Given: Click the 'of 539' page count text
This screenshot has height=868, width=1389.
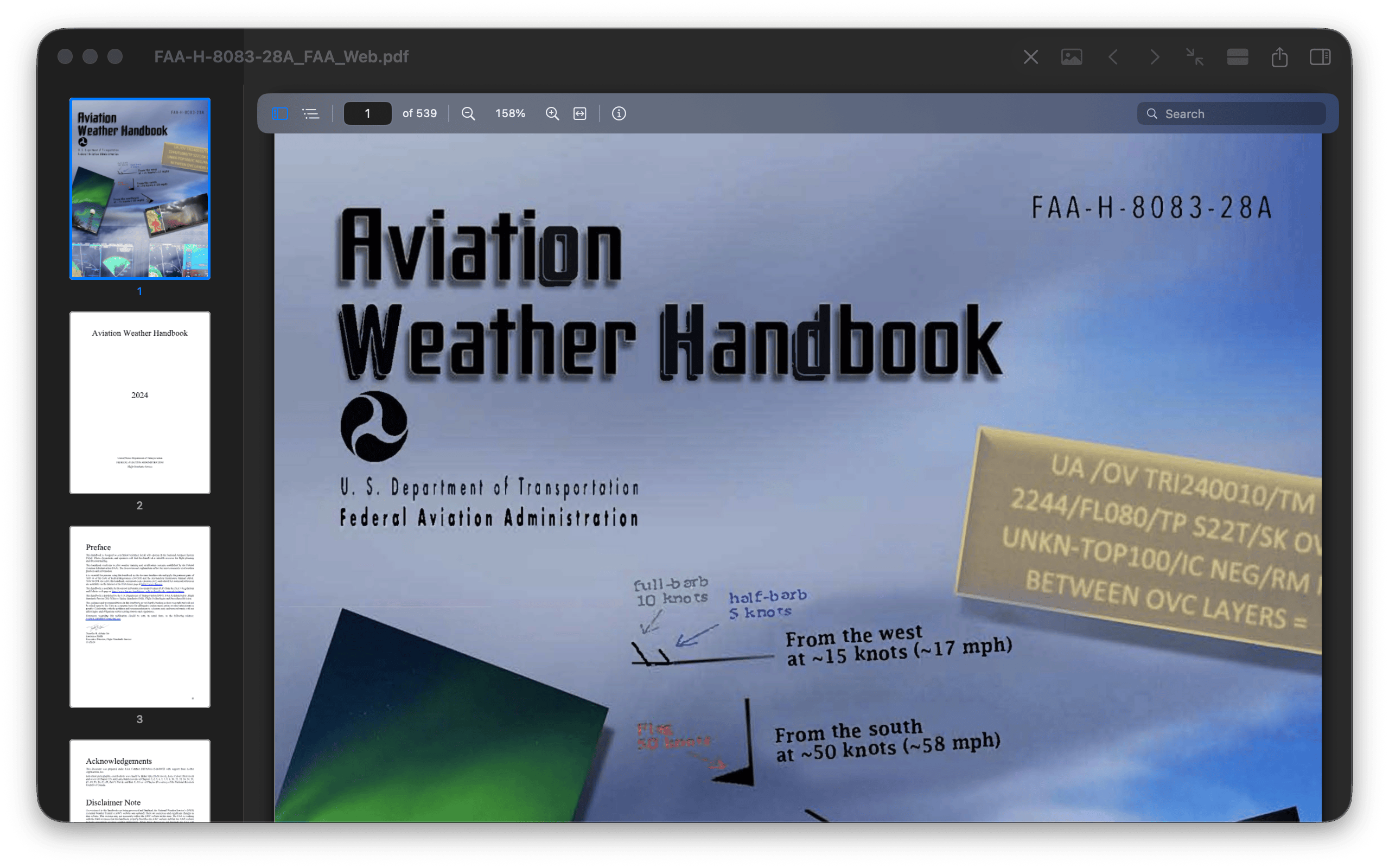Looking at the screenshot, I should (419, 114).
